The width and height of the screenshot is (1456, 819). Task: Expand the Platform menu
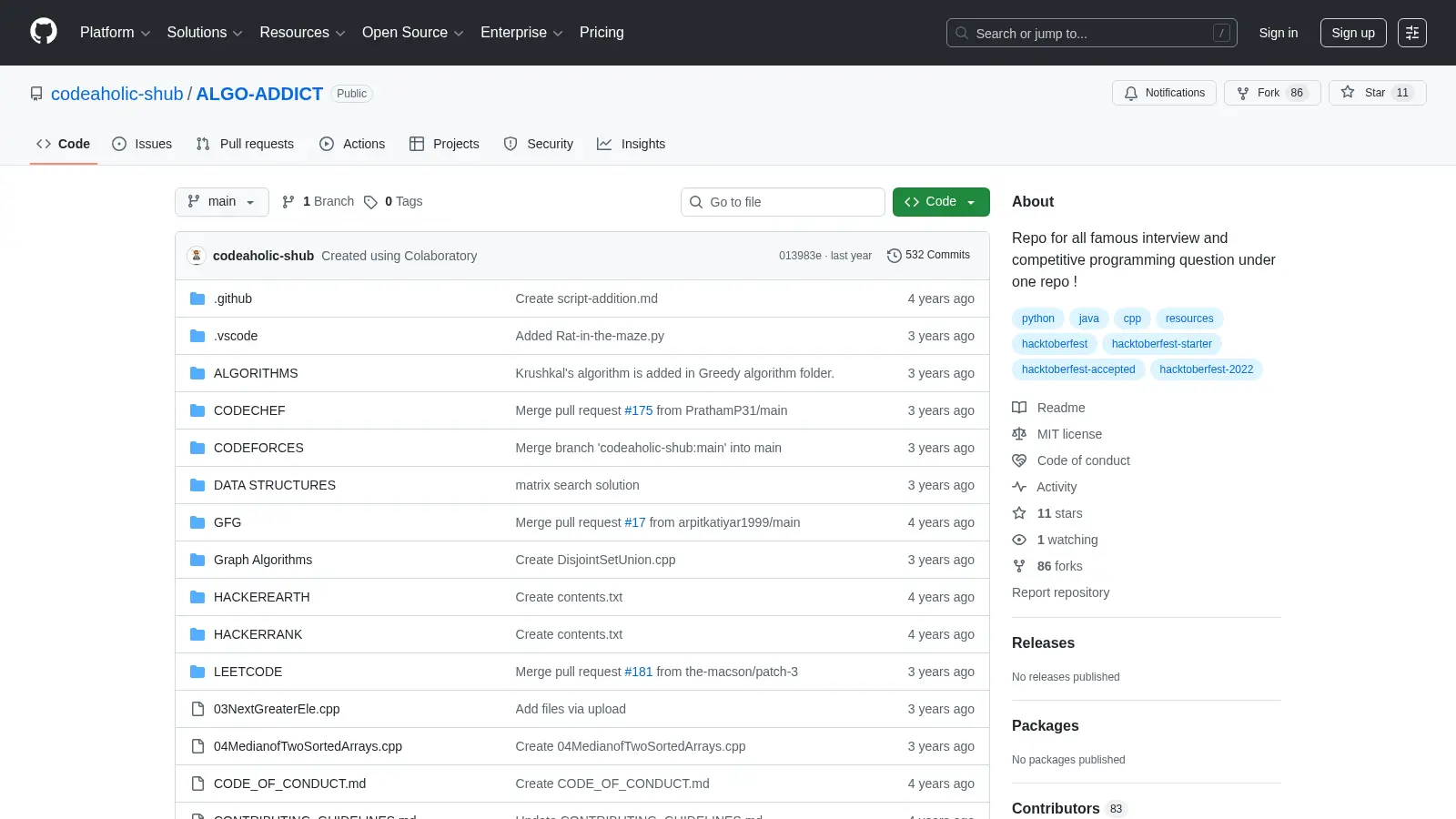(x=115, y=33)
